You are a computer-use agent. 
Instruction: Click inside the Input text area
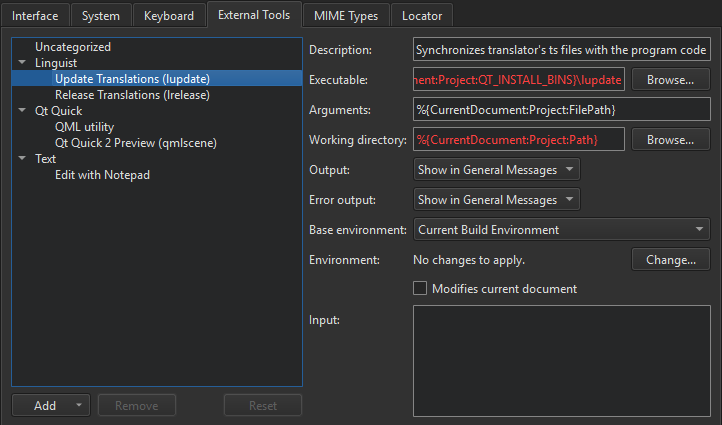point(561,360)
